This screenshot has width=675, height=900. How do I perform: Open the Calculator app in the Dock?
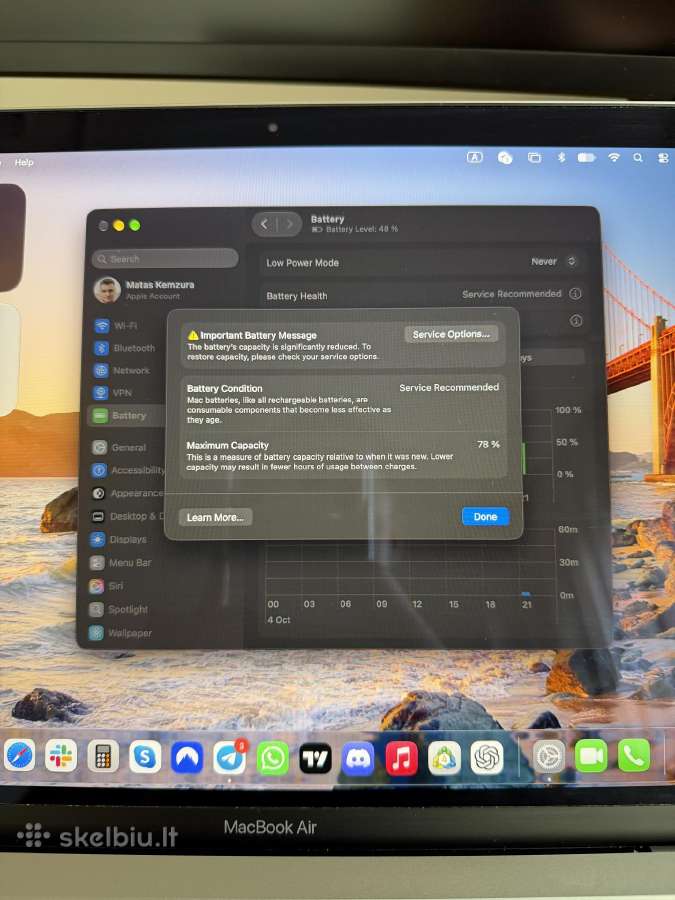[x=103, y=757]
